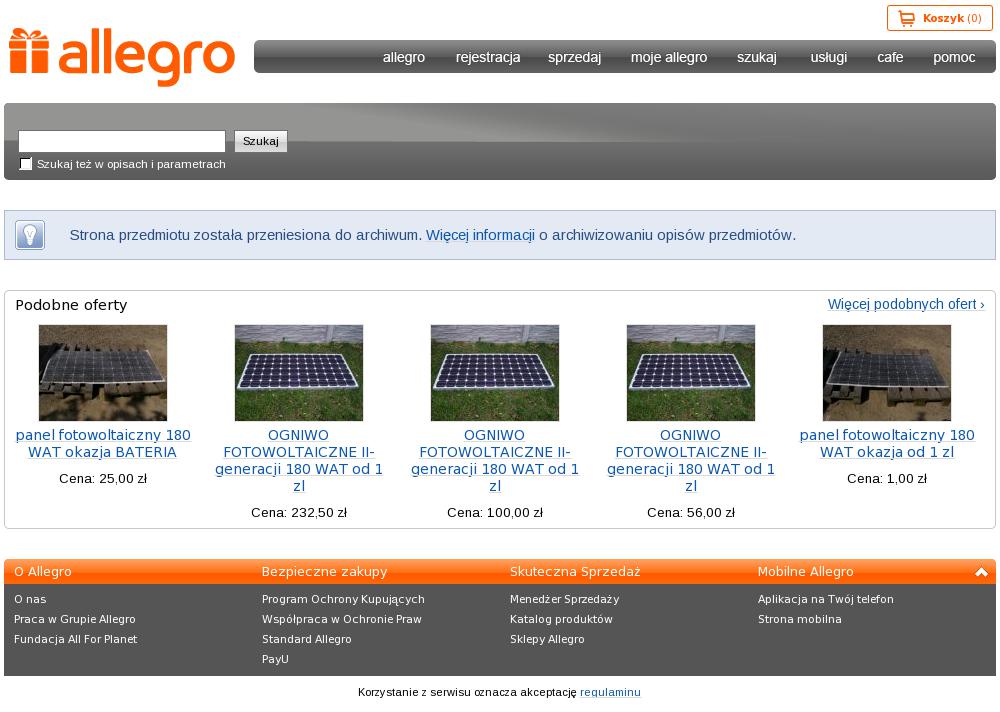Click the Mobilne Allegro footer heading
The image size is (1000, 712).
(x=805, y=572)
